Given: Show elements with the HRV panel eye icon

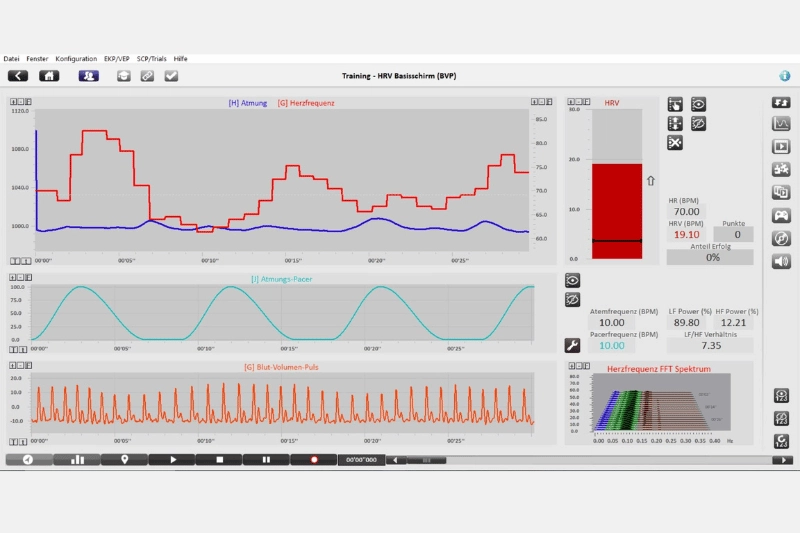Looking at the screenshot, I should click(698, 105).
